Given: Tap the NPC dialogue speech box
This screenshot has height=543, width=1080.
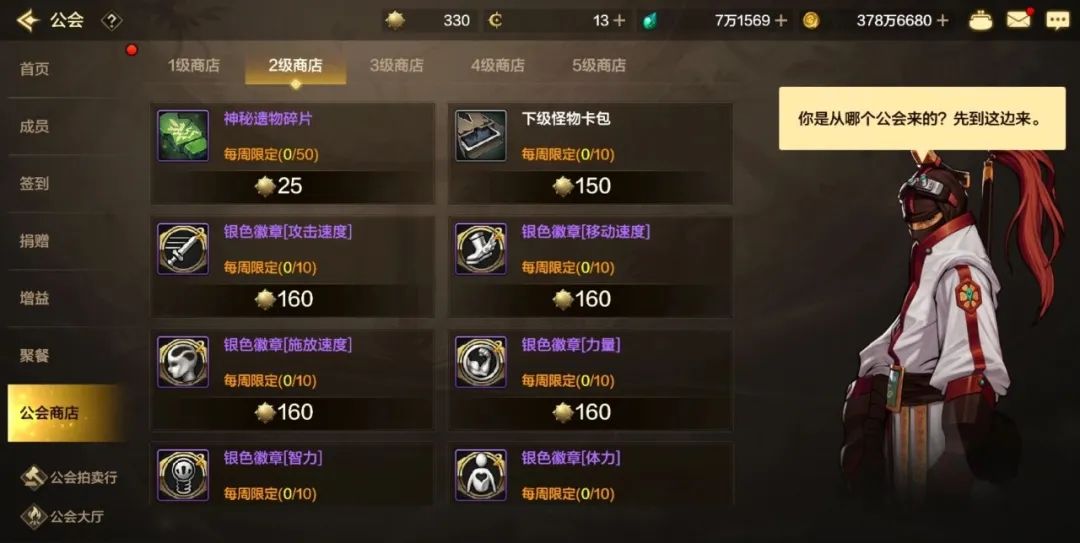Looking at the screenshot, I should coord(922,119).
